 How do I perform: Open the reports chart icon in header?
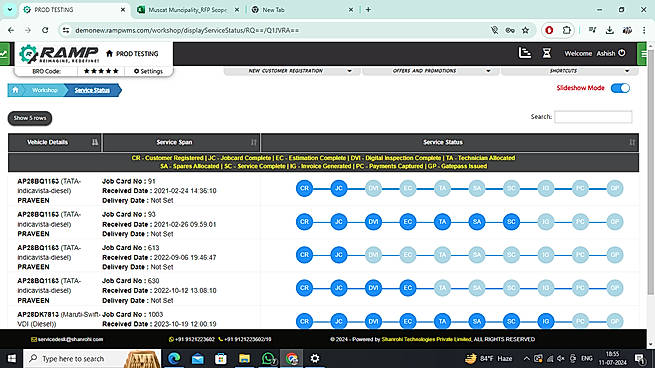(525, 53)
